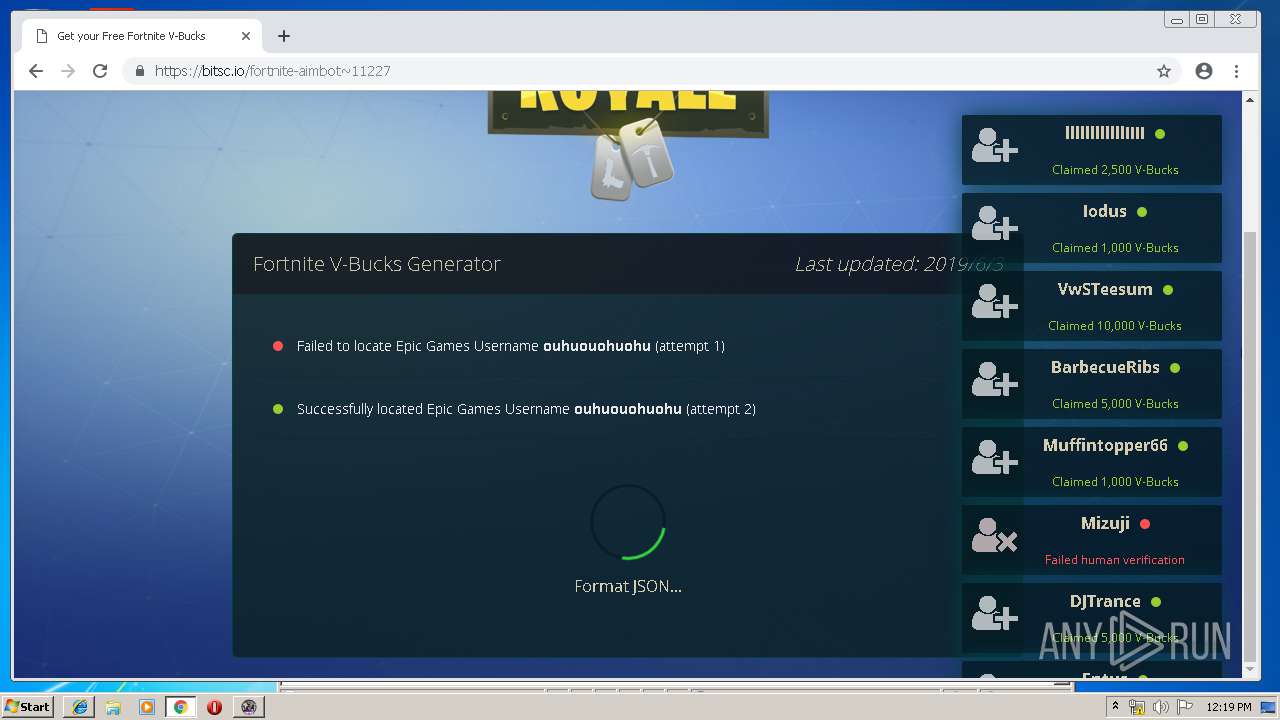Image resolution: width=1280 pixels, height=720 pixels.
Task: Click 'Claimed 5,000 V-Bucks' under BarbecueRibs
Action: coord(1115,404)
